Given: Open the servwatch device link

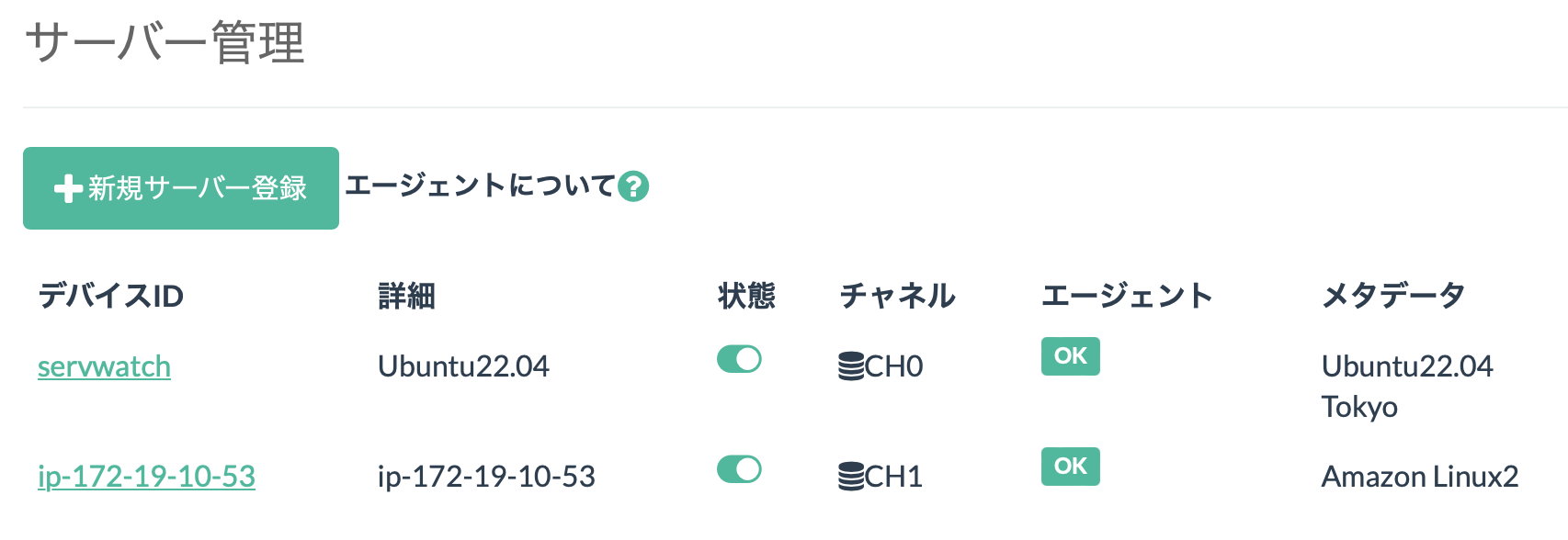Looking at the screenshot, I should click(104, 366).
